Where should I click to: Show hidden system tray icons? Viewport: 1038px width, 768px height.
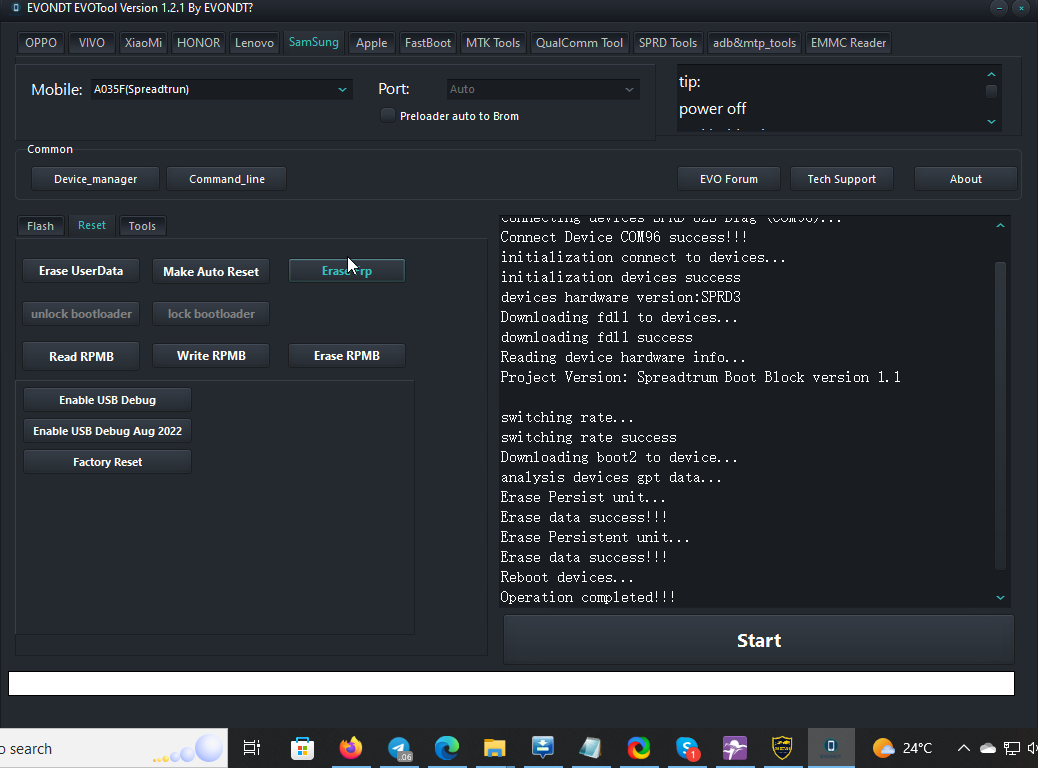(x=964, y=748)
